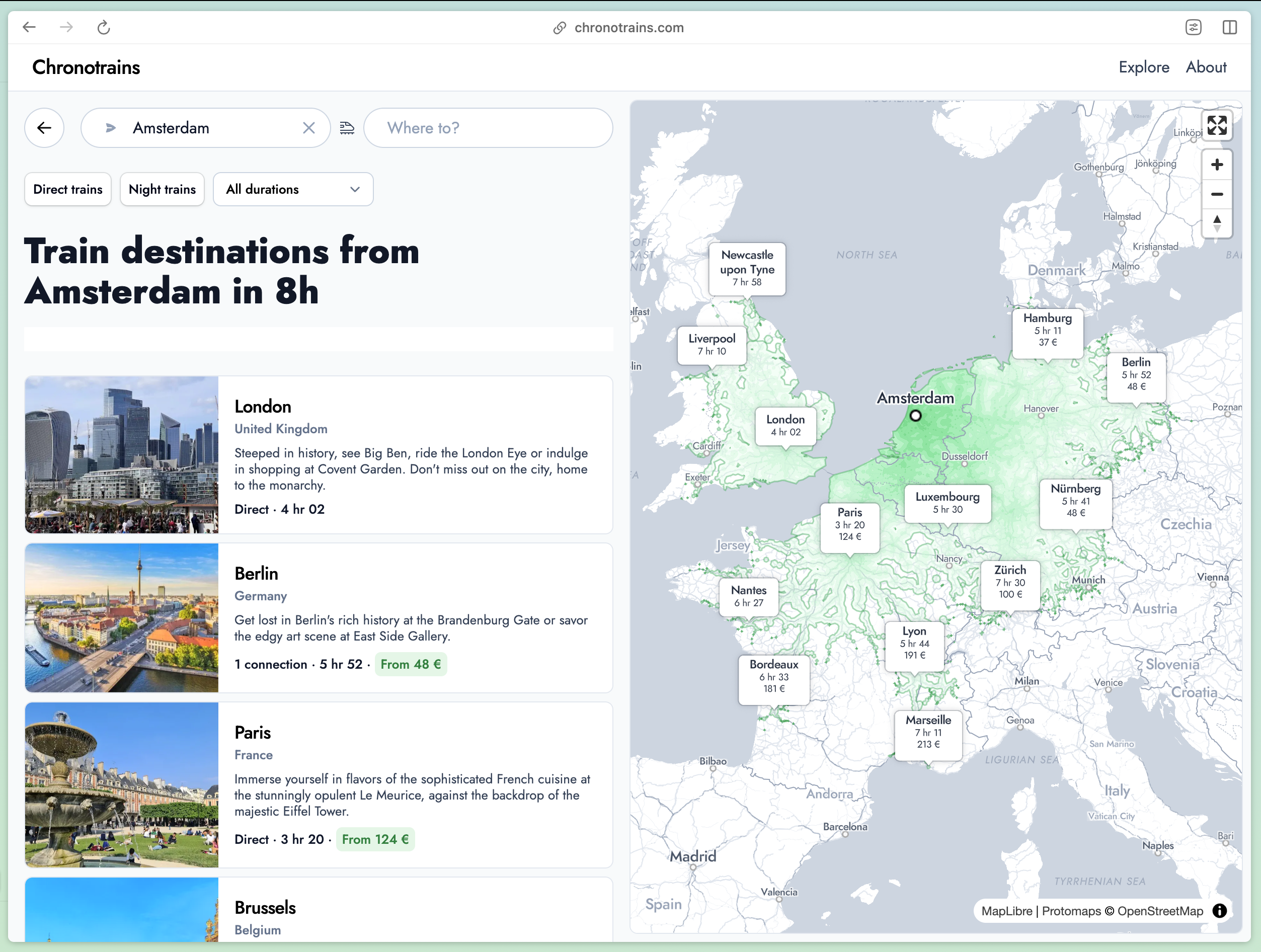Open the About page
1261x952 pixels.
pyautogui.click(x=1206, y=67)
